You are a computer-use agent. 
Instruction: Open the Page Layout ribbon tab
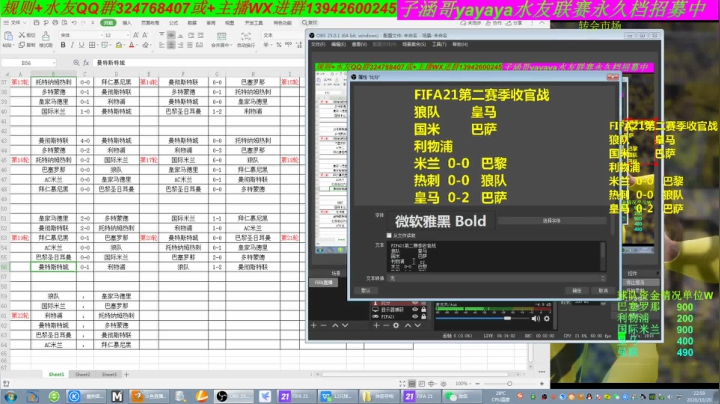click(x=150, y=22)
